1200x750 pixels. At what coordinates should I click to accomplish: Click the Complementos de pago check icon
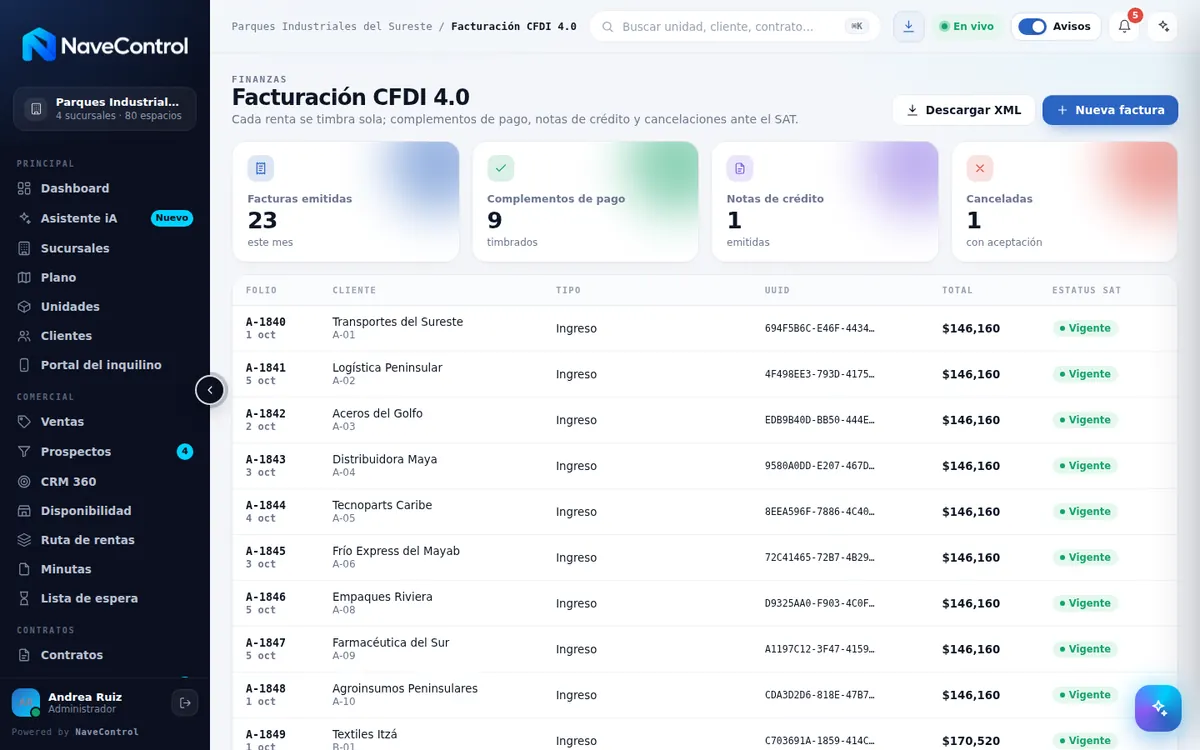tap(500, 168)
